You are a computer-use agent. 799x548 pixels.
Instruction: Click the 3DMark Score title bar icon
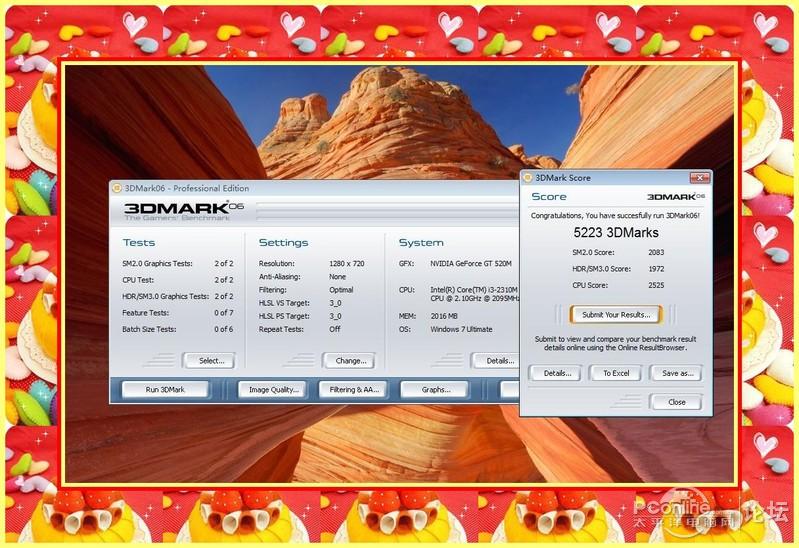pyautogui.click(x=528, y=177)
